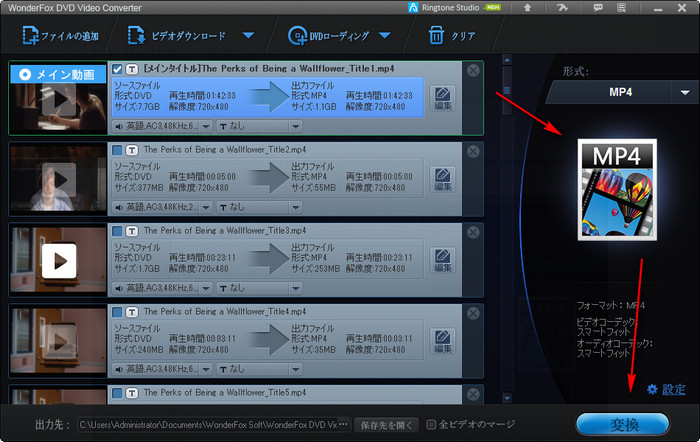Uncheck the Title1 main title checkbox
Screen dimensions: 700x442
[117, 69]
